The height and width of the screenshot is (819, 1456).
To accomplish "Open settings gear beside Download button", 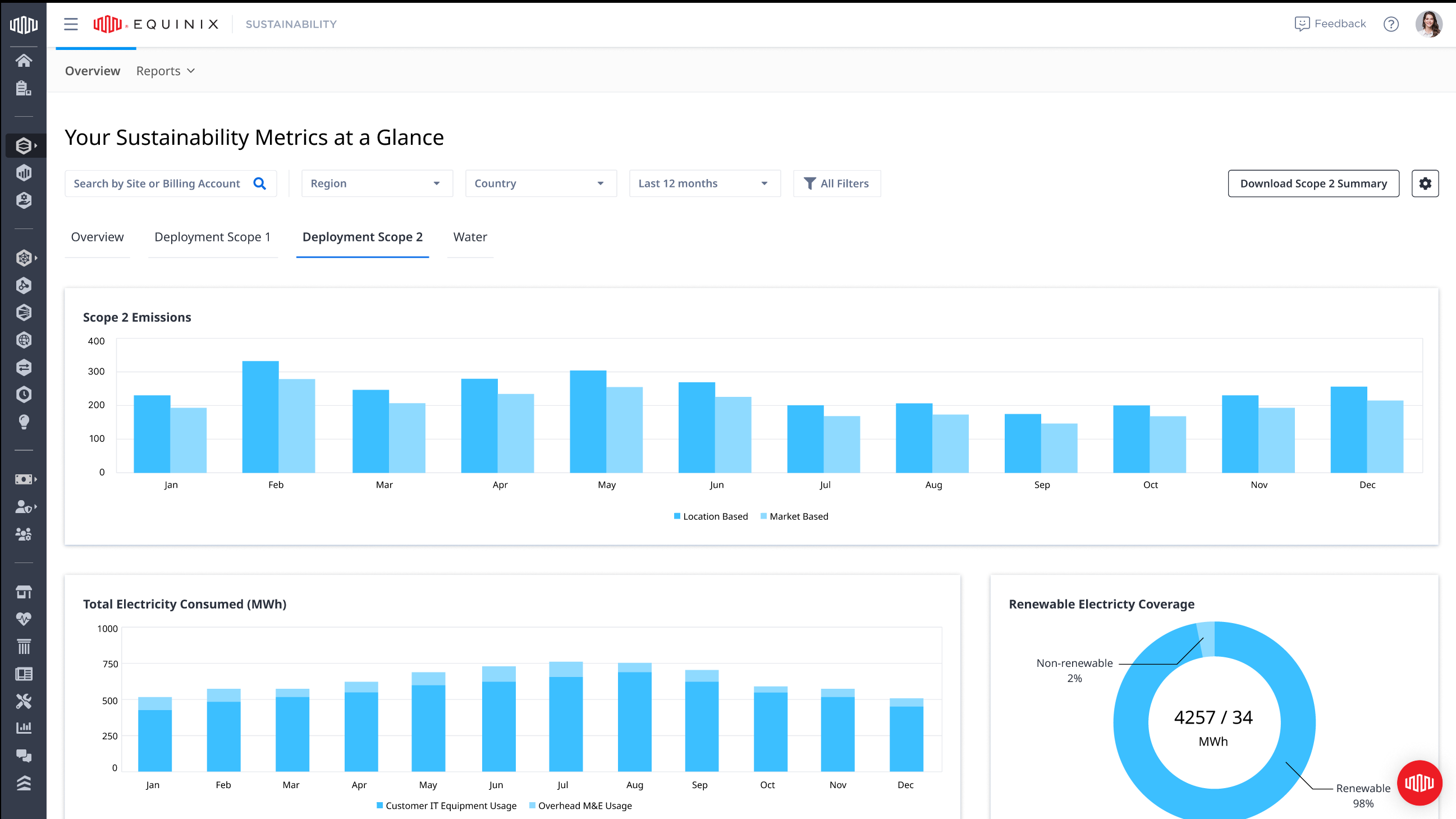I will [1425, 183].
